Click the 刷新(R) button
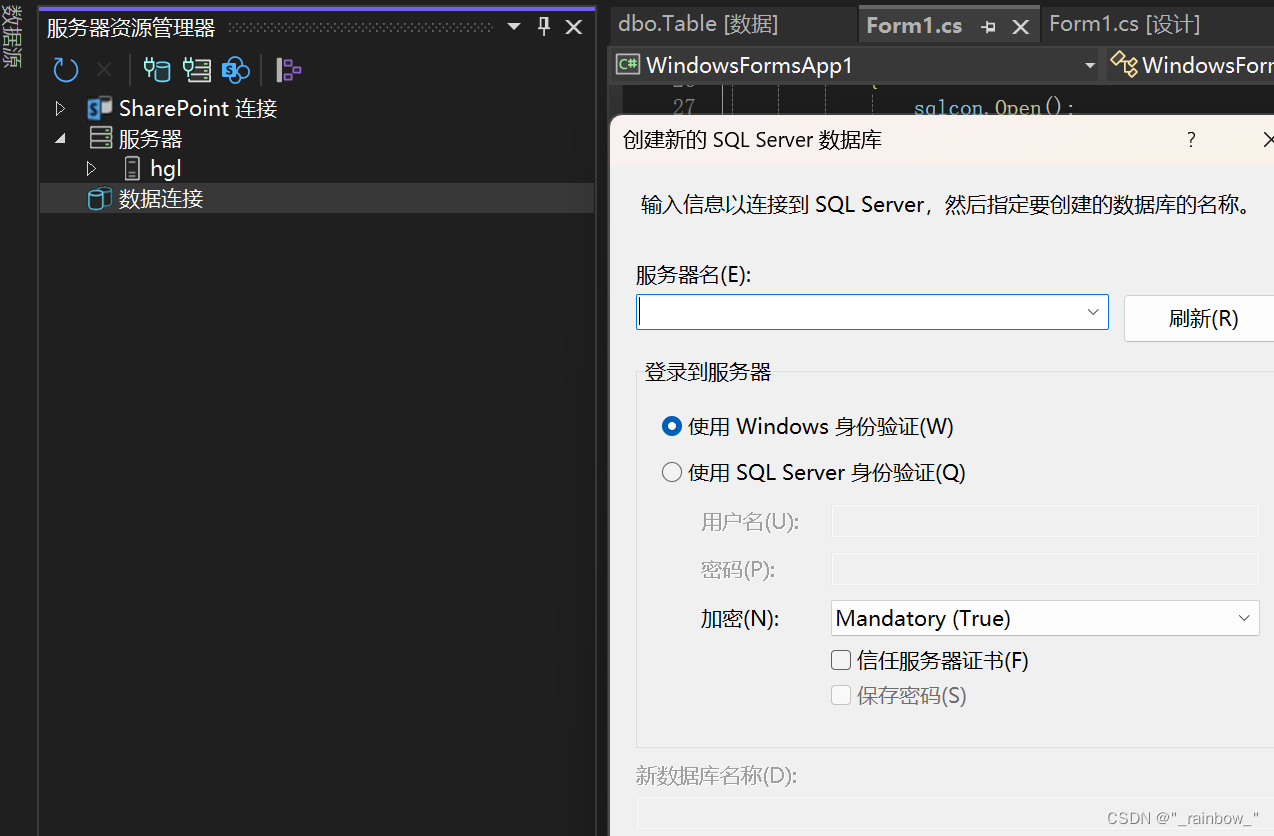The height and width of the screenshot is (836, 1274). pyautogui.click(x=1202, y=318)
